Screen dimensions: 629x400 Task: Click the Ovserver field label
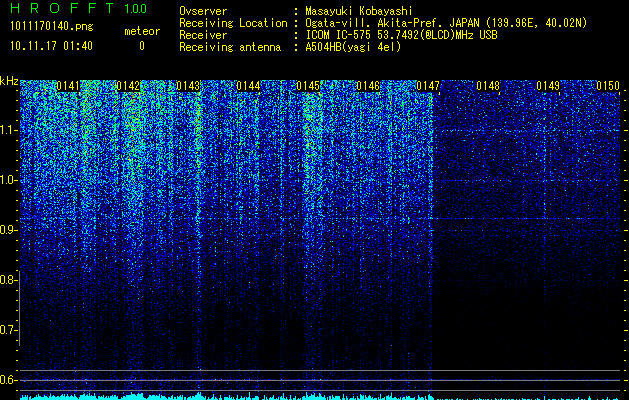(x=203, y=11)
